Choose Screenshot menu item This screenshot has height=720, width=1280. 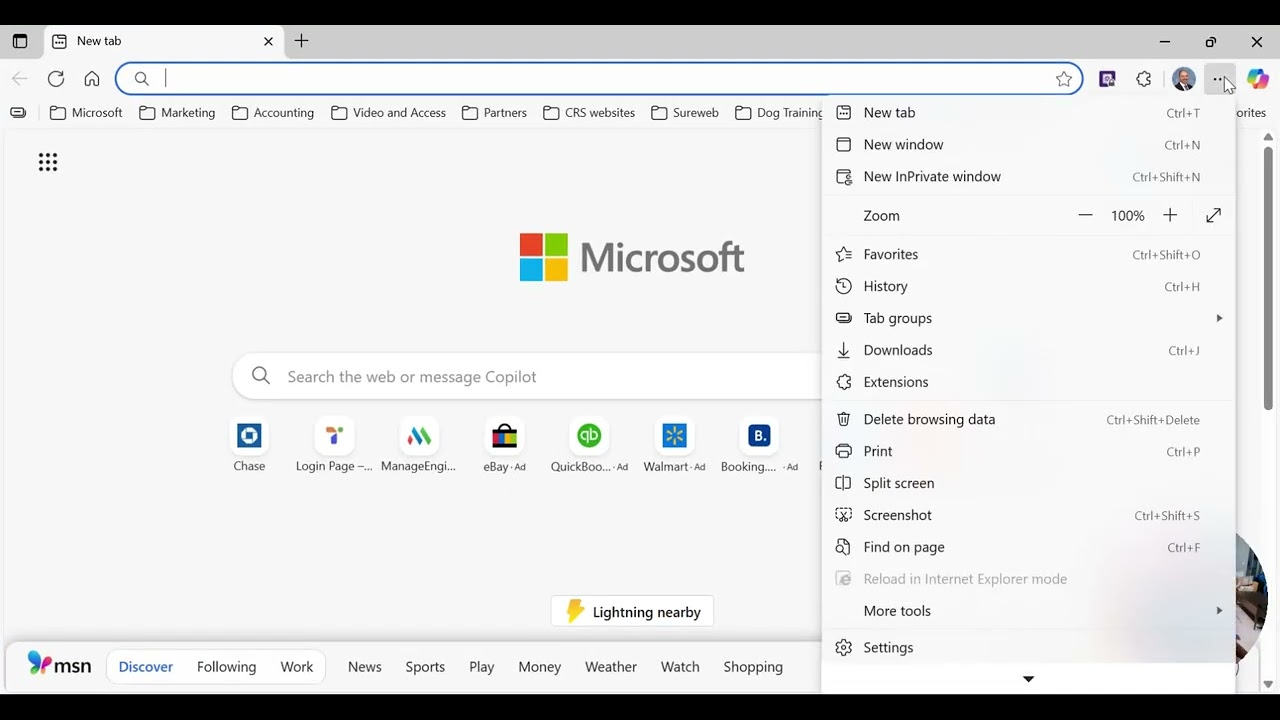coord(1028,516)
